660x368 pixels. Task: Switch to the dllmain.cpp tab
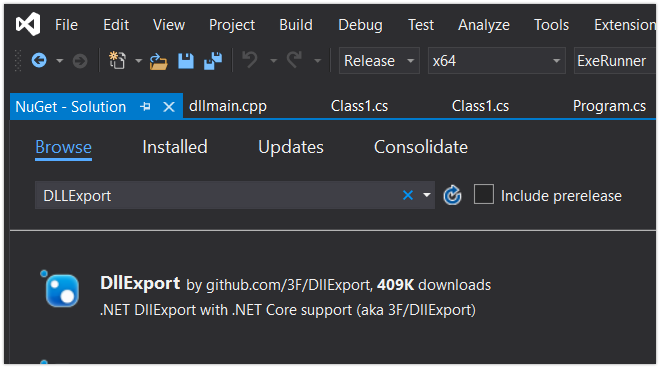228,106
